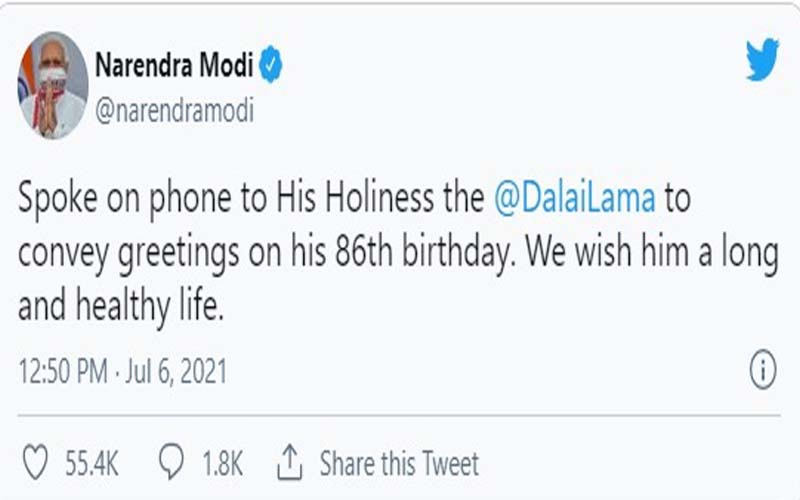
Task: Click the 12:50 PM time text
Action: point(63,371)
